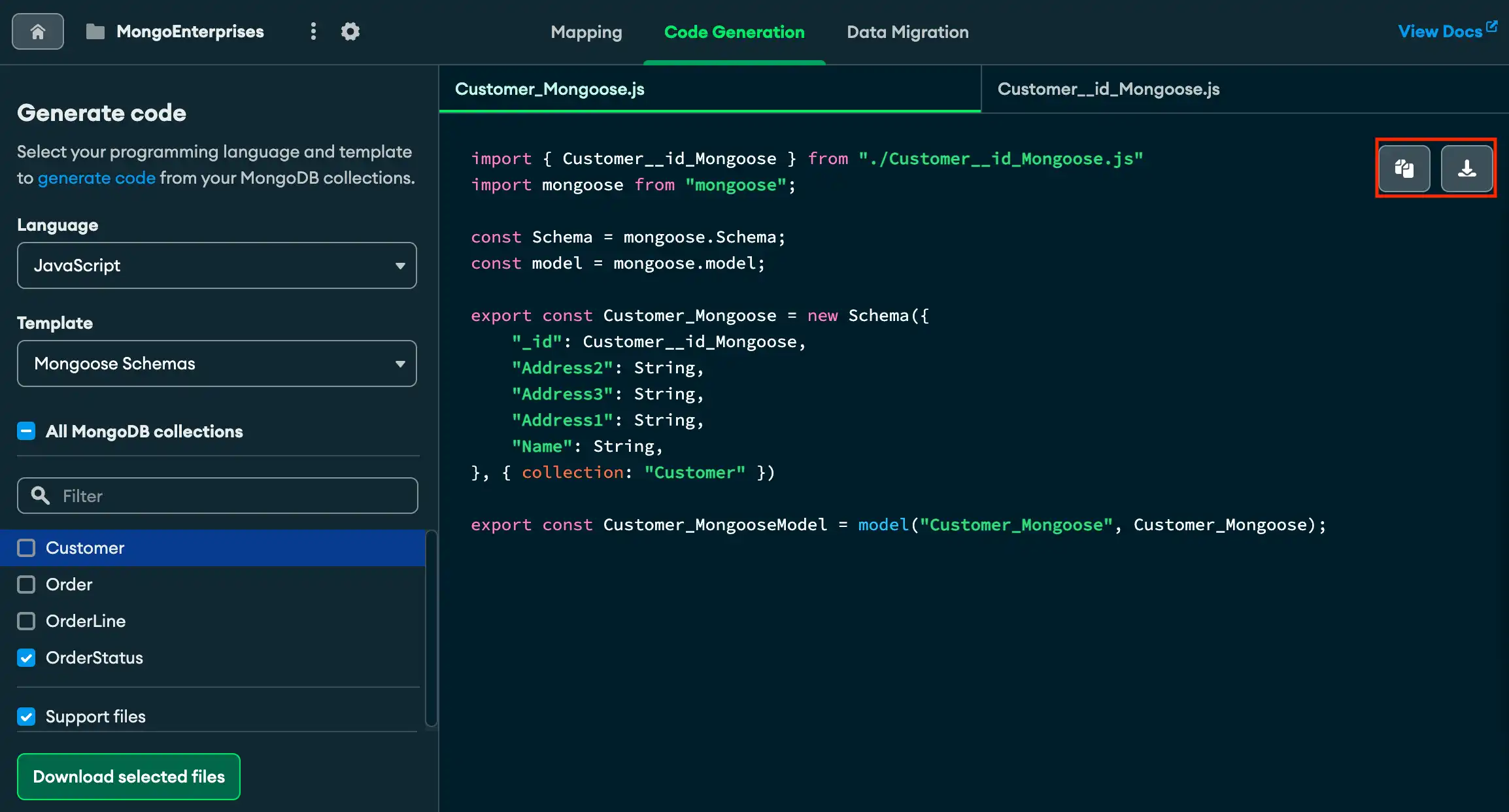
Task: Toggle the Customer collection checkbox
Action: 26,547
